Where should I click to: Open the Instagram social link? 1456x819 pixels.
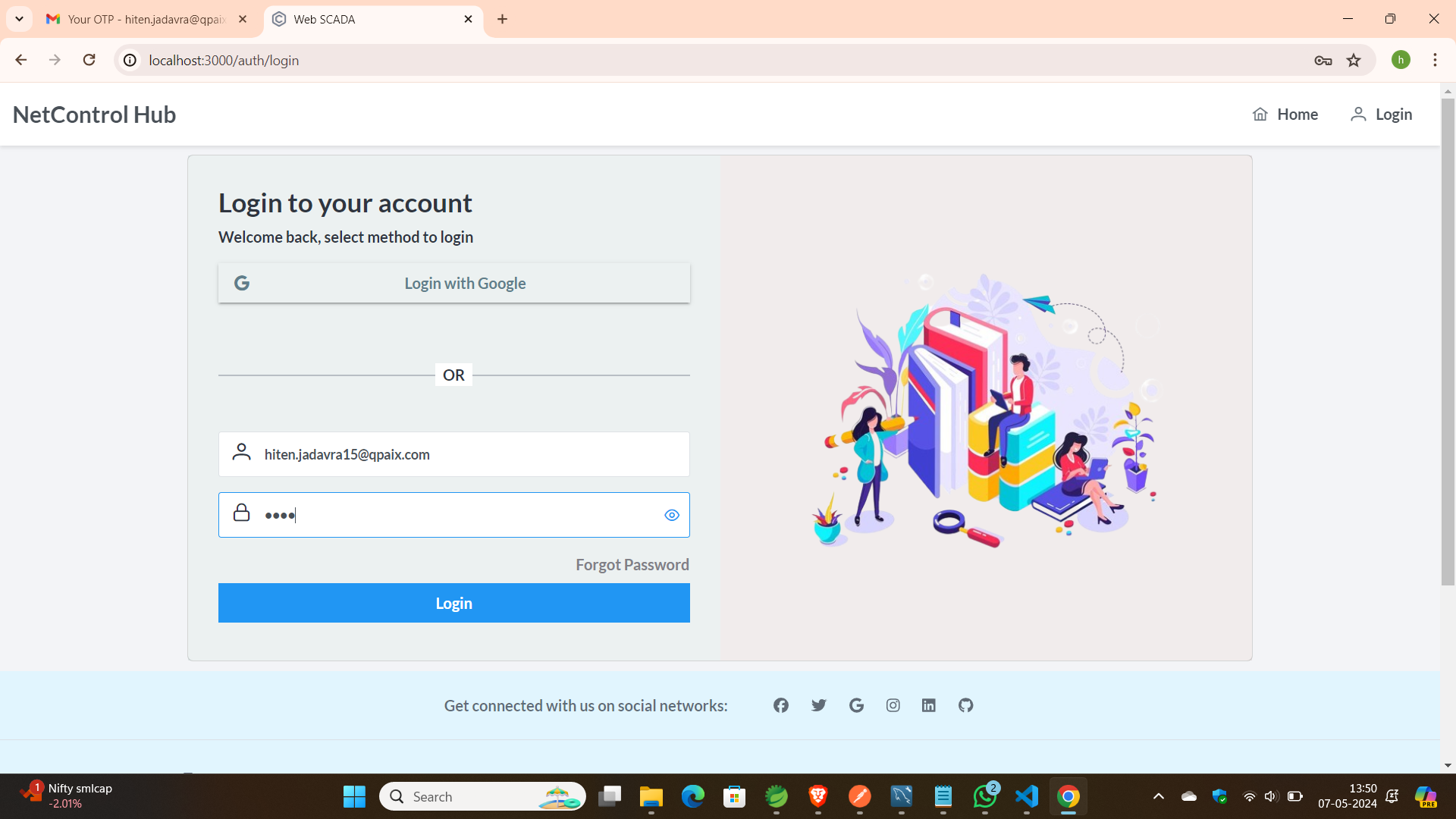(x=893, y=705)
